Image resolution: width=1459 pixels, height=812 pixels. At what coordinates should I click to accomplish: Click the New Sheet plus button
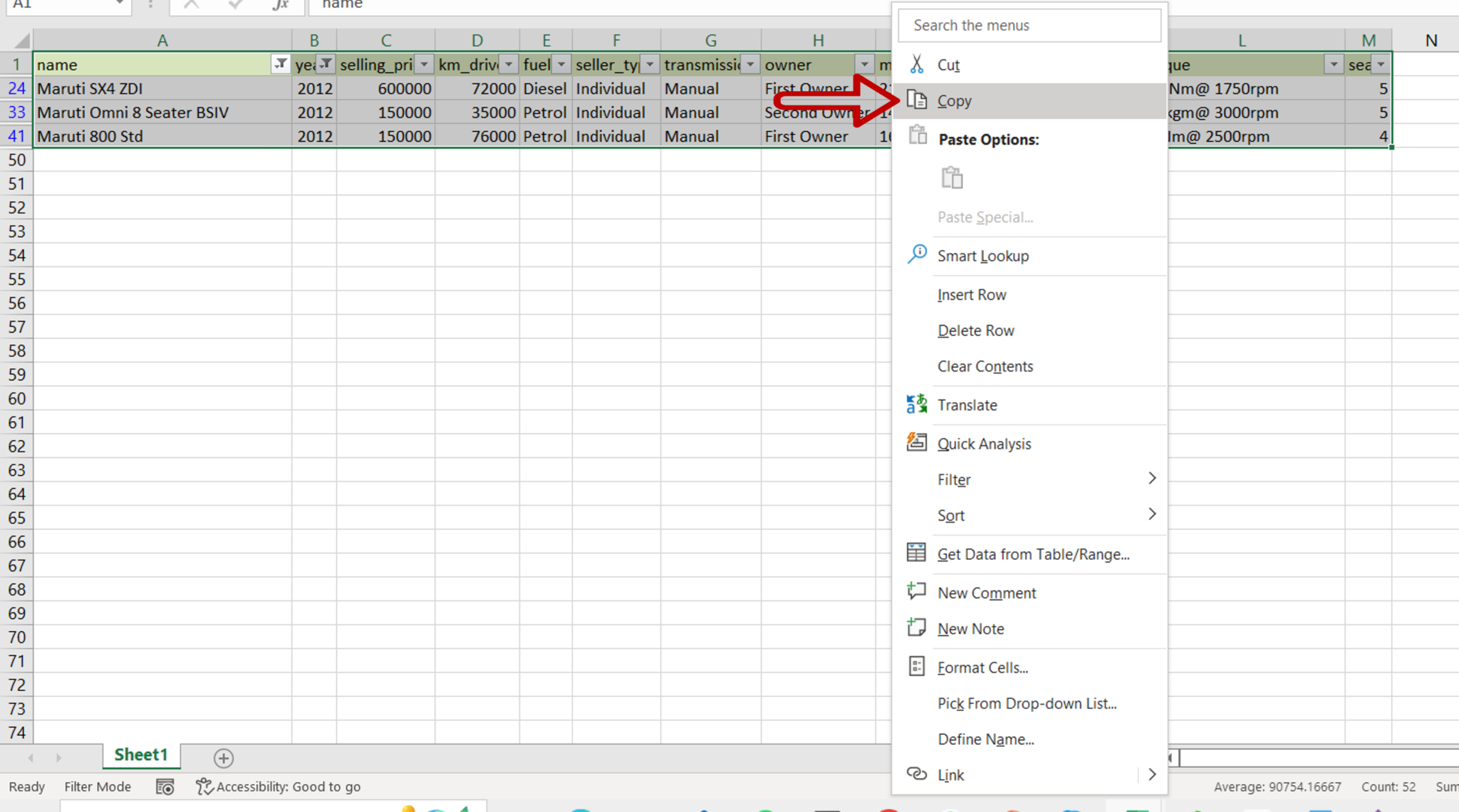223,758
